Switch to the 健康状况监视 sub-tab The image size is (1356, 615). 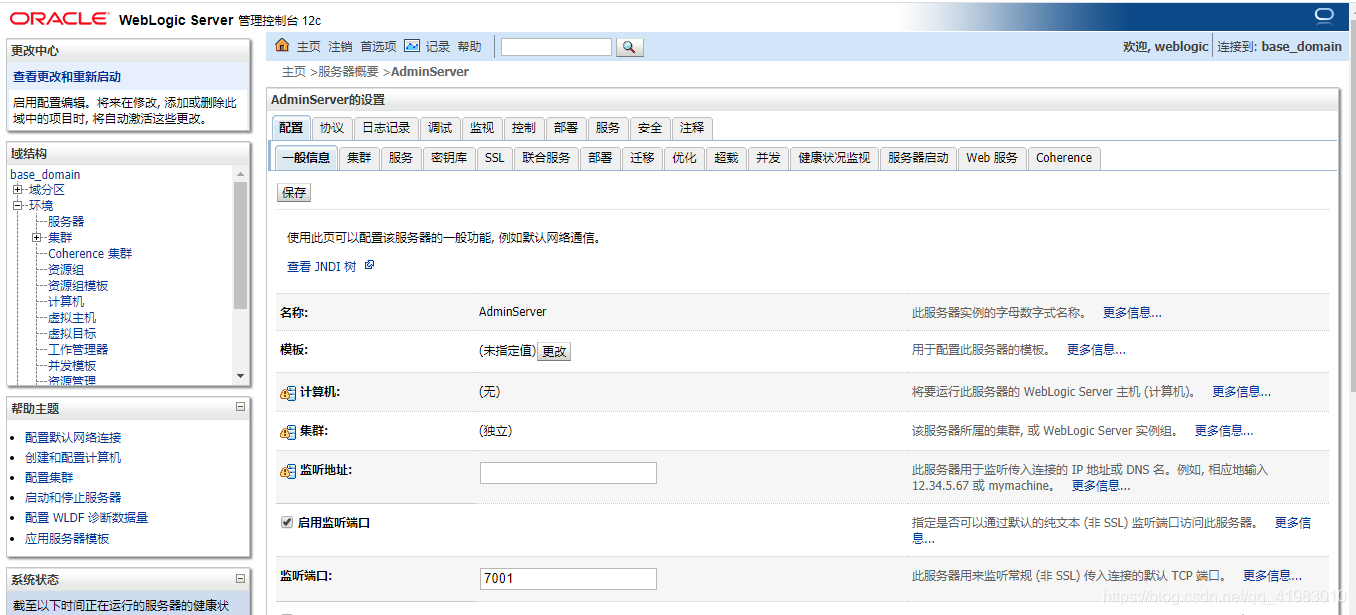[x=834, y=158]
